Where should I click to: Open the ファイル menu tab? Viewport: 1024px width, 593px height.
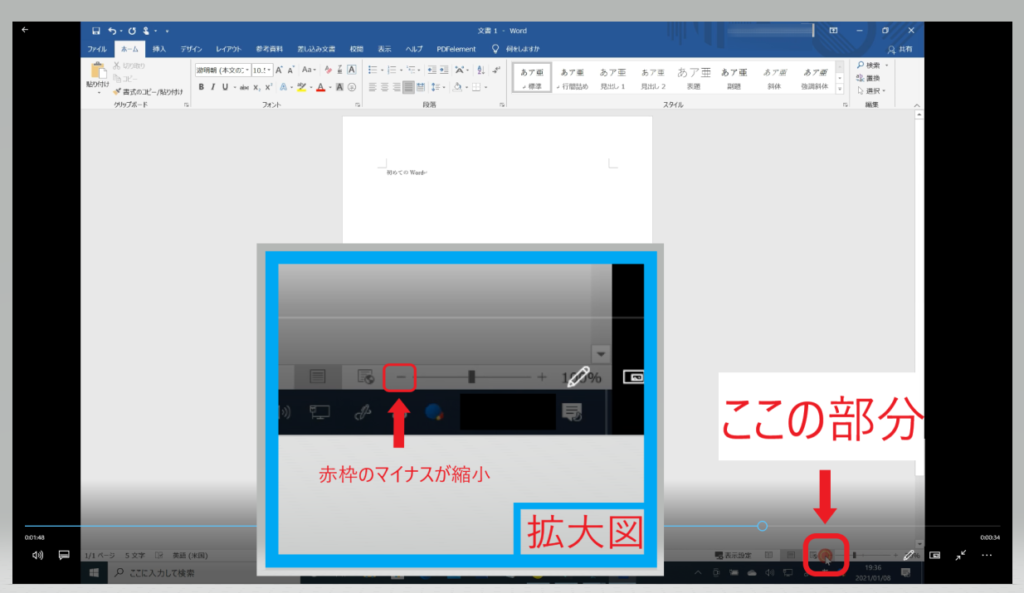click(97, 48)
